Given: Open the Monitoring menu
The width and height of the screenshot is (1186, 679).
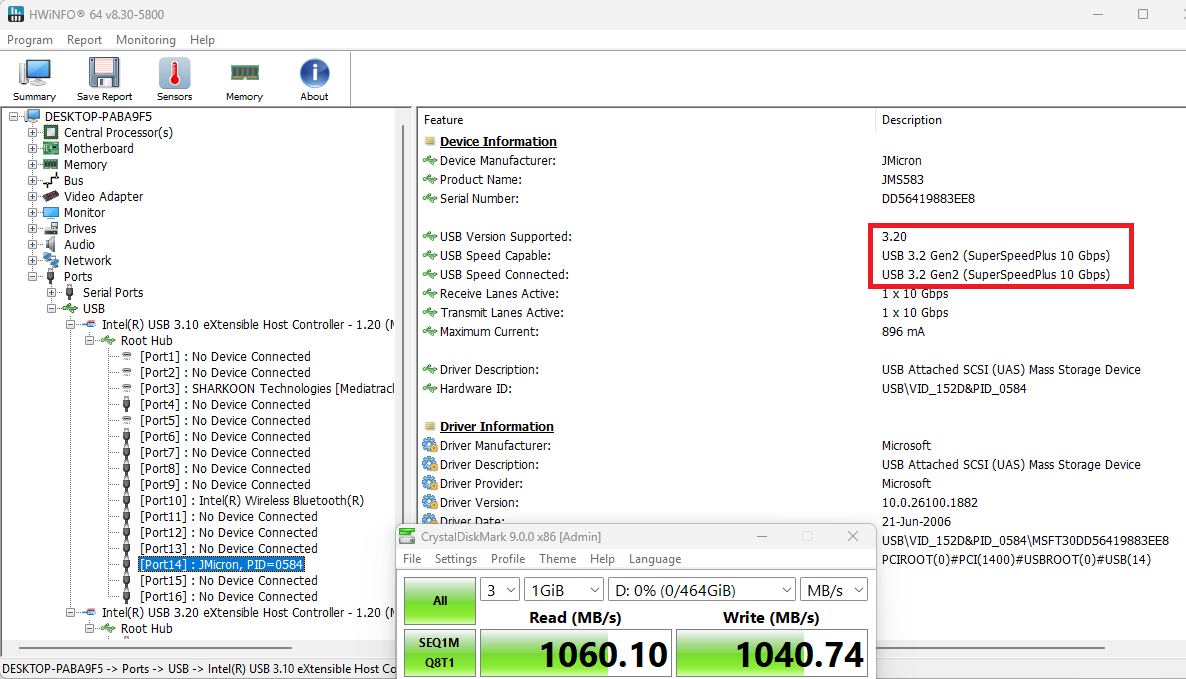Looking at the screenshot, I should tap(145, 40).
